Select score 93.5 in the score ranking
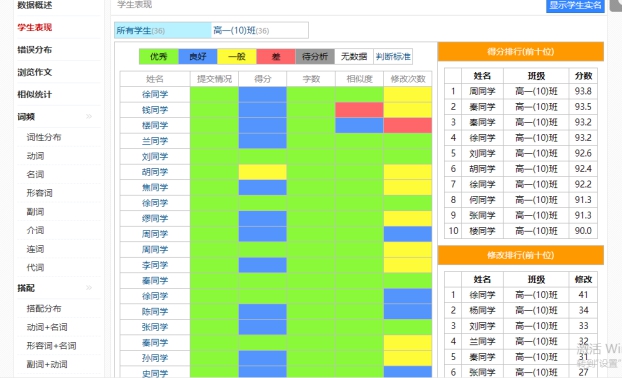622x378 pixels. [583, 107]
